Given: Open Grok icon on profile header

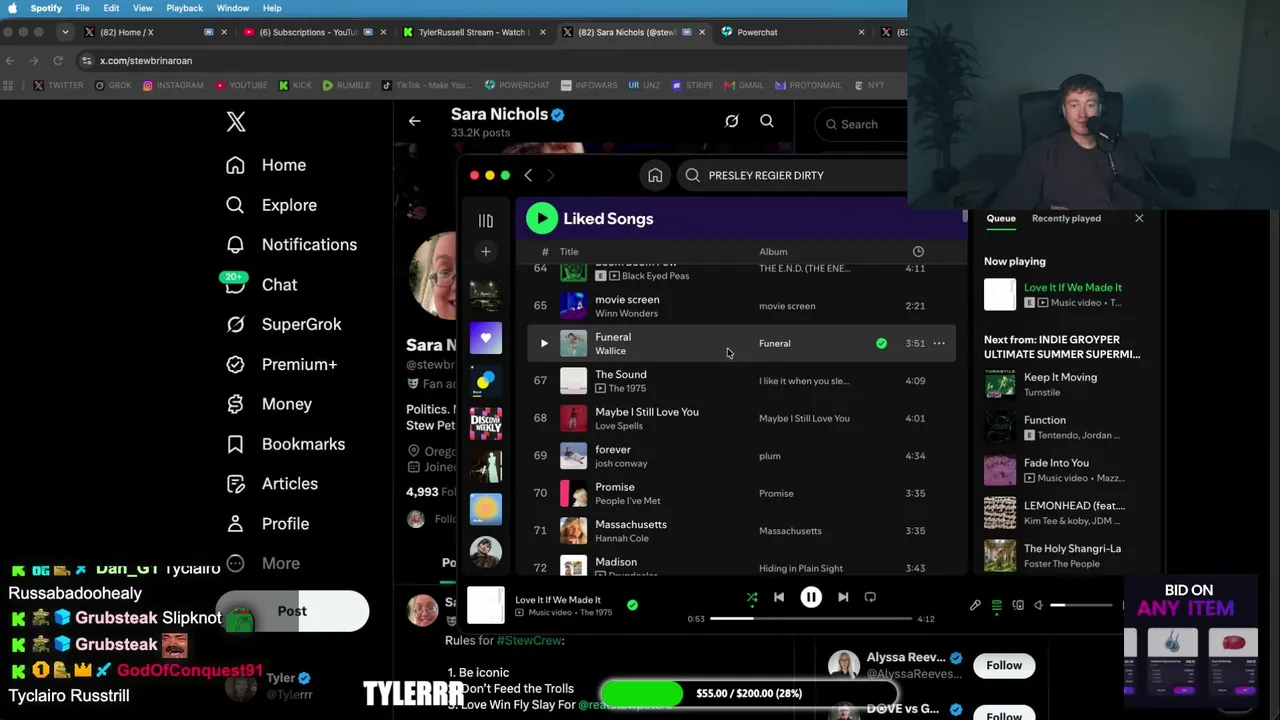Looking at the screenshot, I should click(x=732, y=122).
